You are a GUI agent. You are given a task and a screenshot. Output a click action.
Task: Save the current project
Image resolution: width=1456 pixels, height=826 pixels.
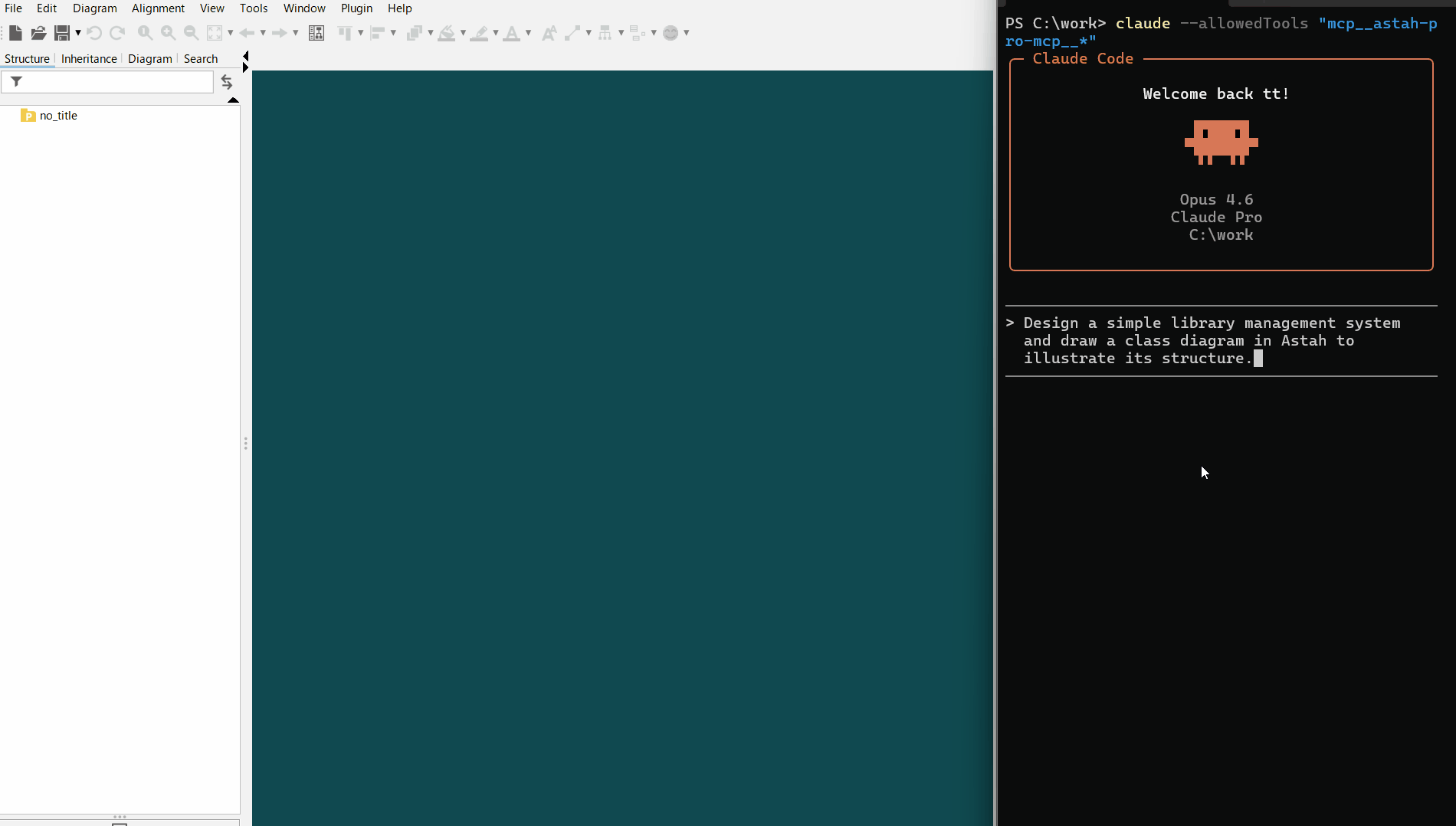pos(64,33)
